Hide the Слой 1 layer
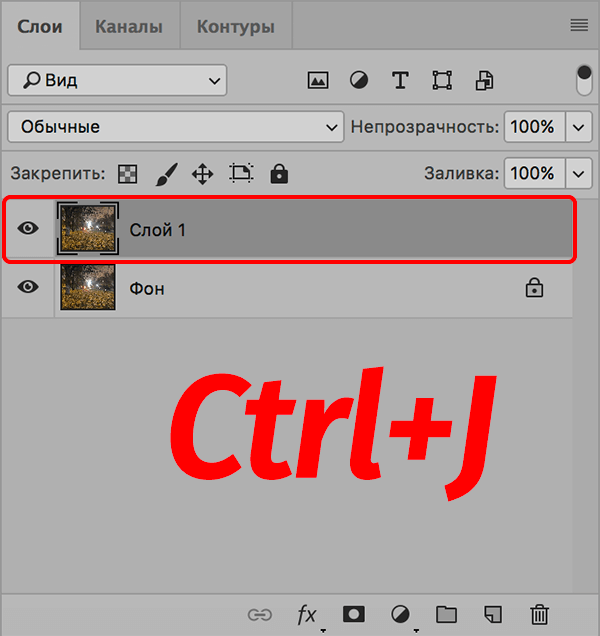 pyautogui.click(x=29, y=229)
